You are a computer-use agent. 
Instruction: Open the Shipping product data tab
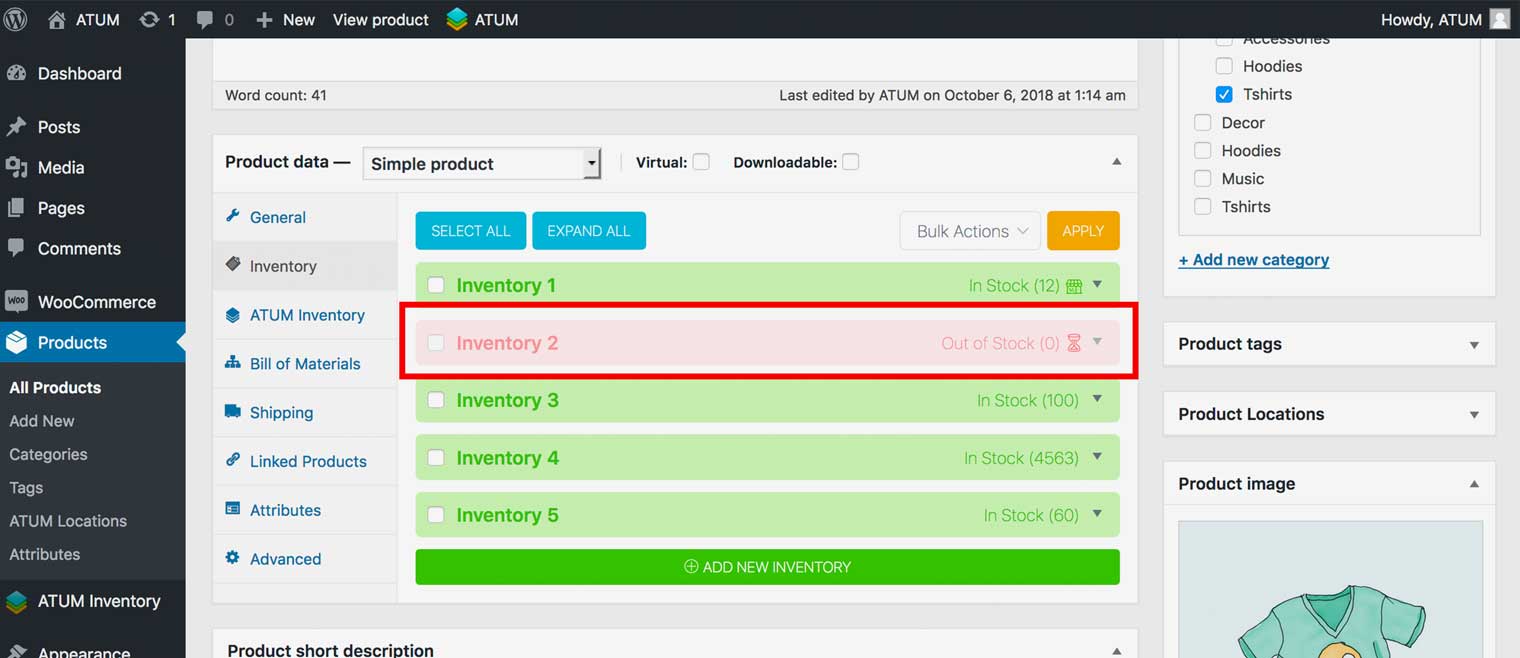pos(281,412)
